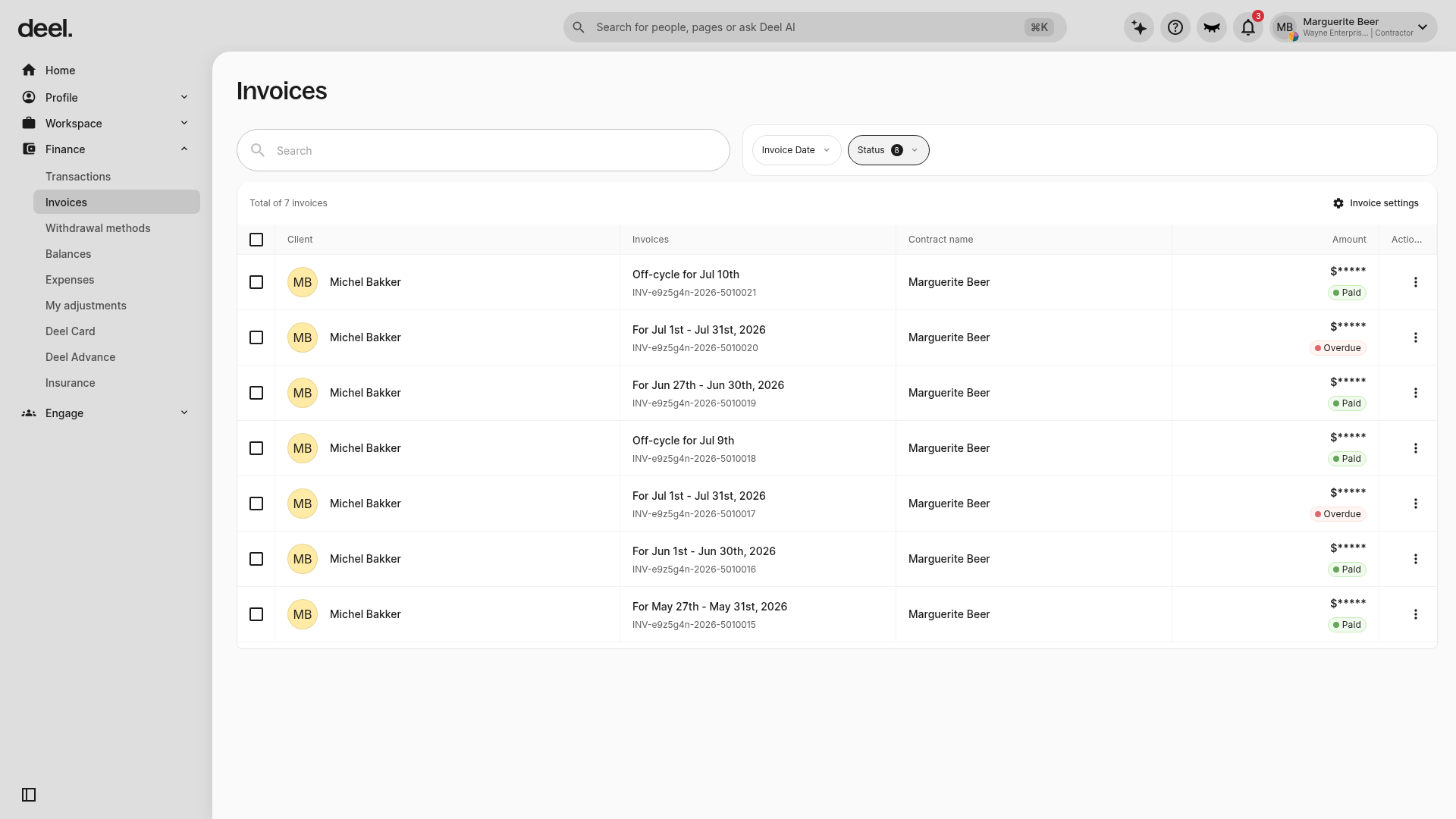This screenshot has width=1456, height=819.
Task: Check the Off-cycle for Jul 10th invoice
Action: point(256,282)
